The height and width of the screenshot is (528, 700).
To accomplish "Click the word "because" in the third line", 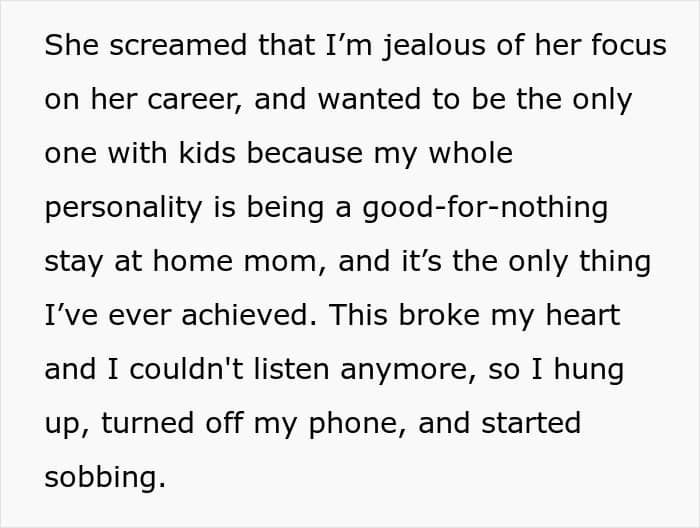I will tap(304, 153).
